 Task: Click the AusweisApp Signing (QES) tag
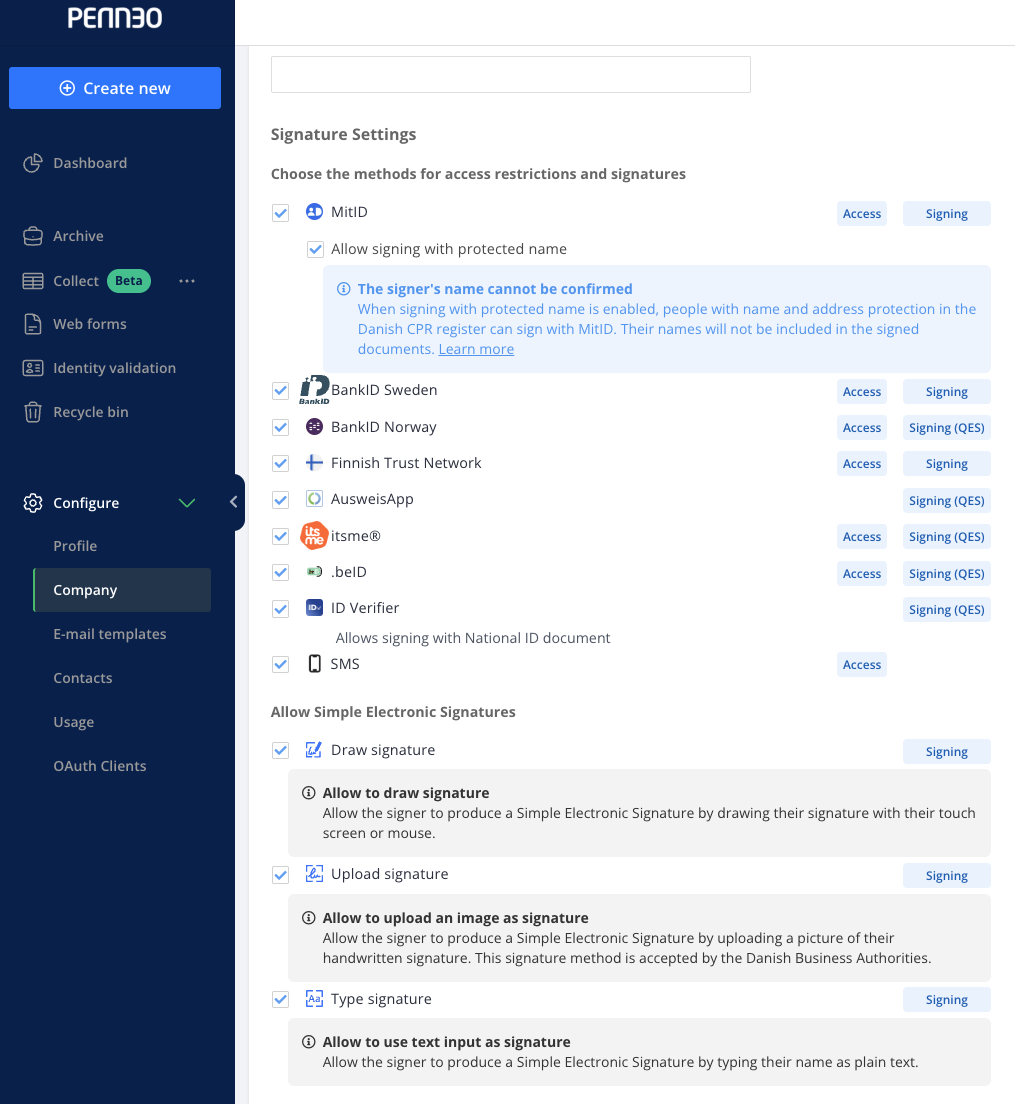[947, 501]
